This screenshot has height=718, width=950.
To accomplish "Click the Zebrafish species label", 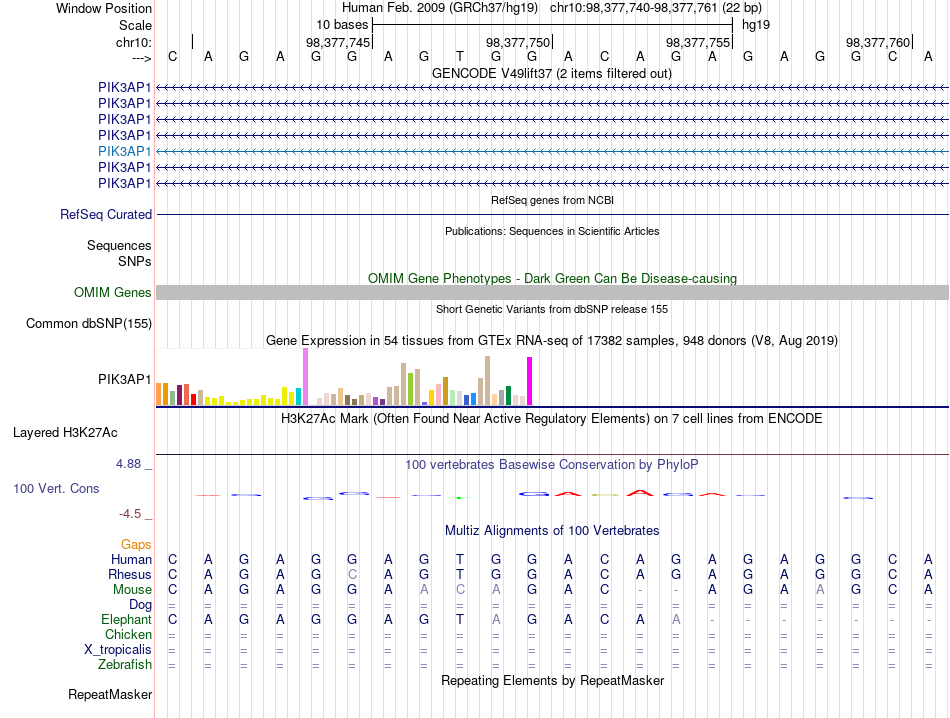I will point(125,665).
